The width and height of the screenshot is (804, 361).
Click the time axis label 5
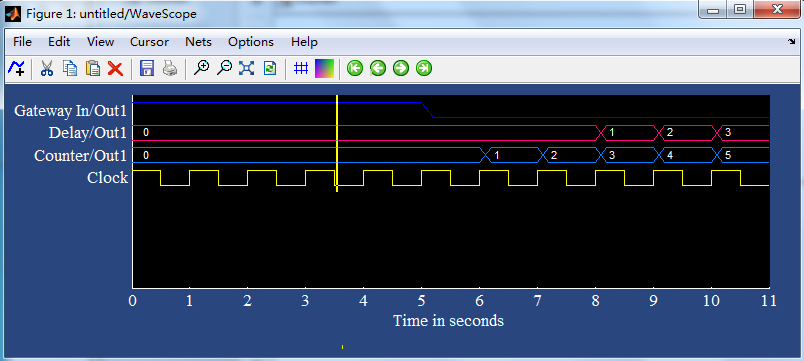421,300
